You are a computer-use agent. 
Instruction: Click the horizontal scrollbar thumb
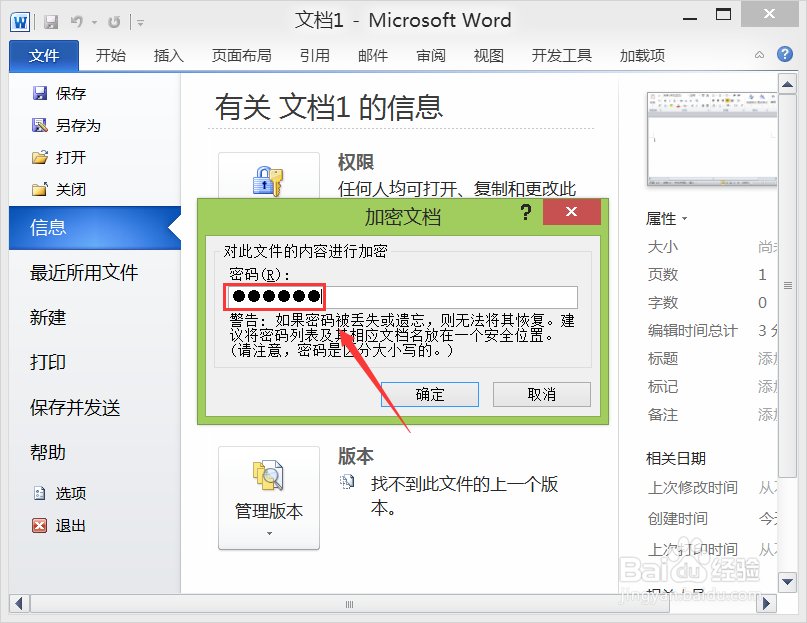(x=350, y=603)
